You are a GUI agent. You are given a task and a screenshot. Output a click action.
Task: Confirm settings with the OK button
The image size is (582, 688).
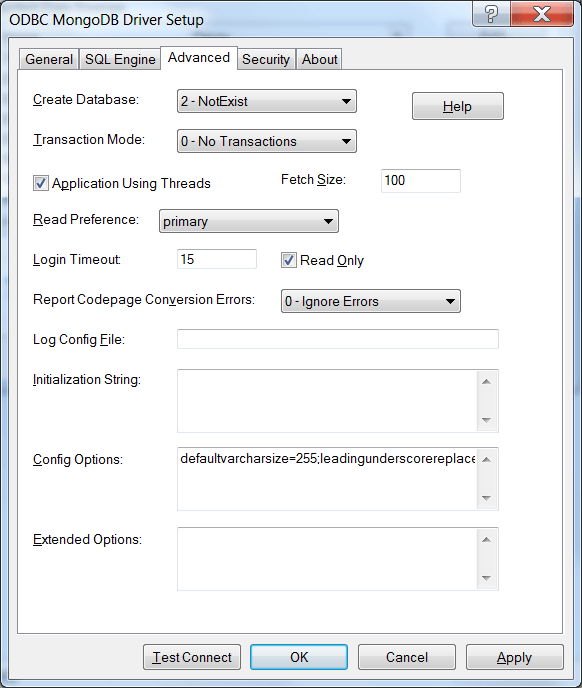(299, 657)
